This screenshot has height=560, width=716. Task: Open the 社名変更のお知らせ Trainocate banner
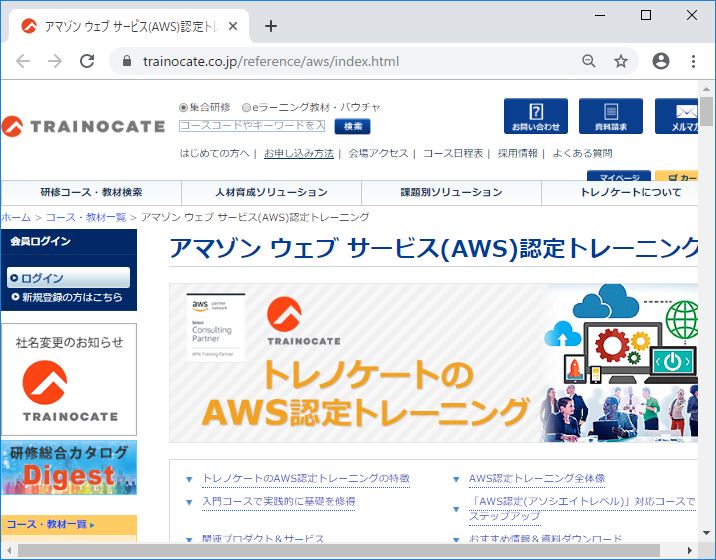[69, 379]
